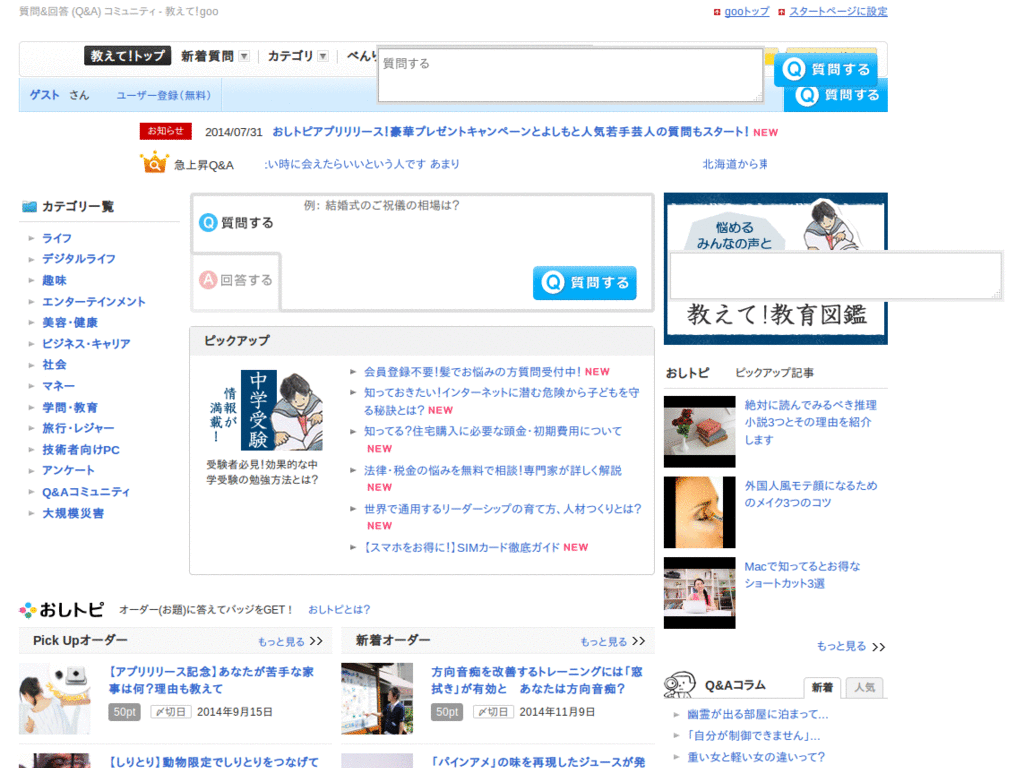Click the blue Q 質問する button top right
The height and width of the screenshot is (768, 1024).
[823, 70]
